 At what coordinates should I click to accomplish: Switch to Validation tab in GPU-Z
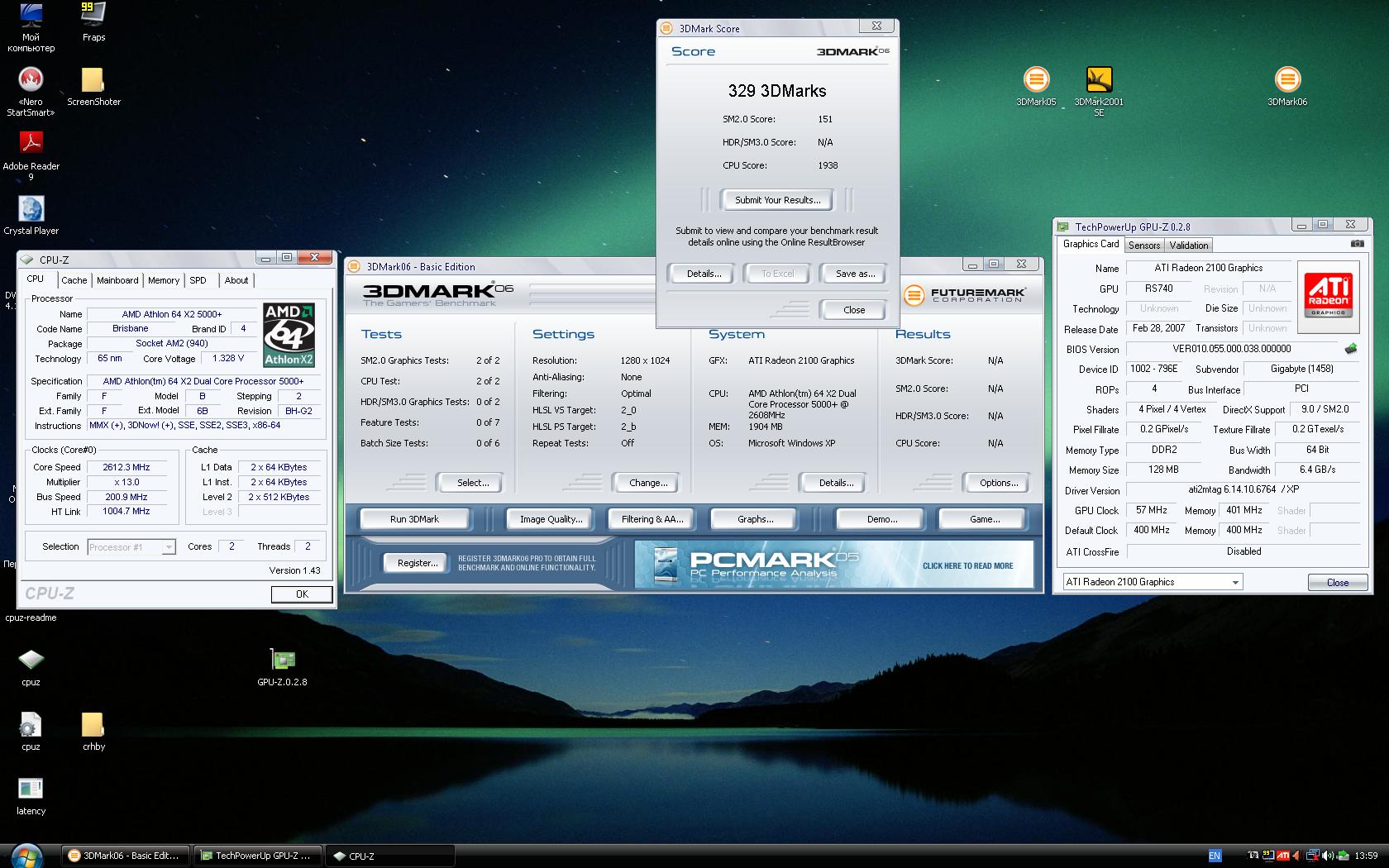1189,246
